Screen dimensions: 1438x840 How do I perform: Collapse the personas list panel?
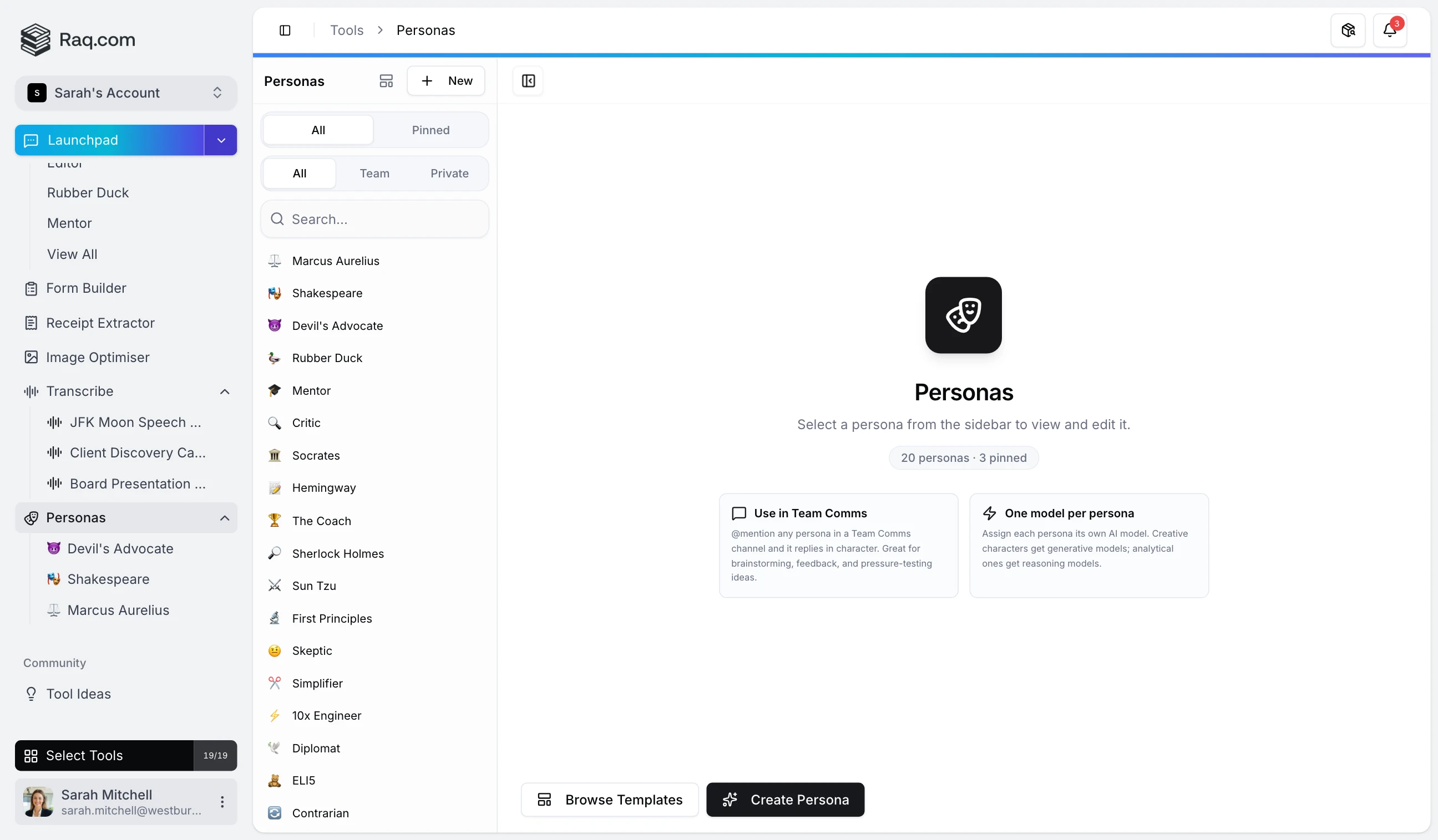[527, 80]
